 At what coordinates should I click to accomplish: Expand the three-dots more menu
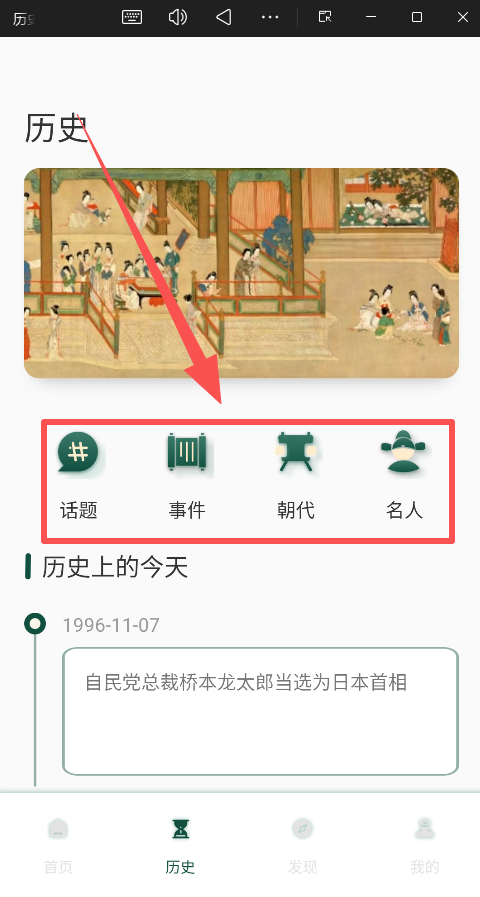pyautogui.click(x=269, y=17)
